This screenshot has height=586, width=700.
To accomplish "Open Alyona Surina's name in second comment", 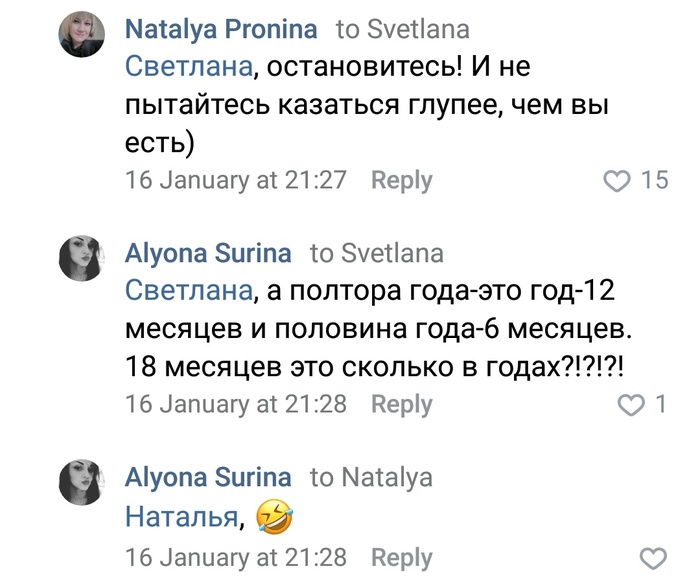I will click(x=208, y=254).
